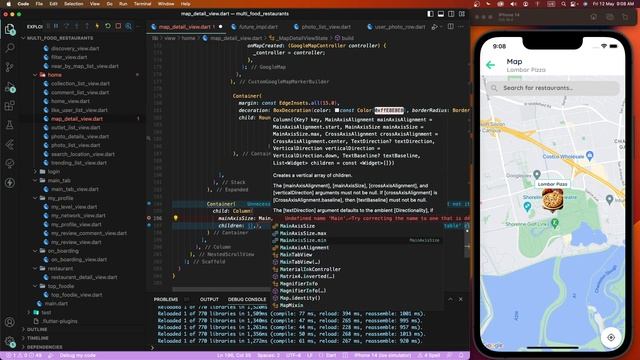The height and width of the screenshot is (360, 640).
Task: Click the Flutter Hot Reload lightning icon
Action: pos(97,27)
